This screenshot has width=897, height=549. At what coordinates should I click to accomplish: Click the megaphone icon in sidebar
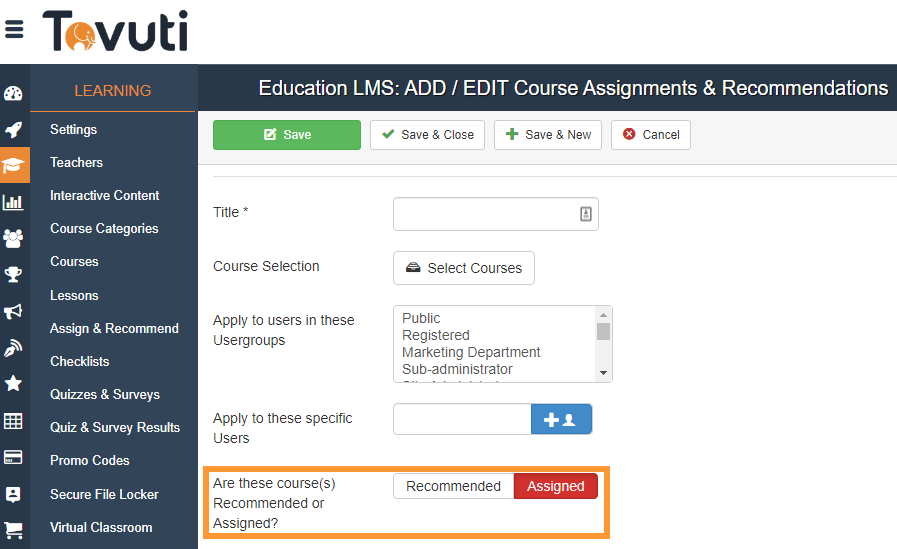[x=14, y=311]
